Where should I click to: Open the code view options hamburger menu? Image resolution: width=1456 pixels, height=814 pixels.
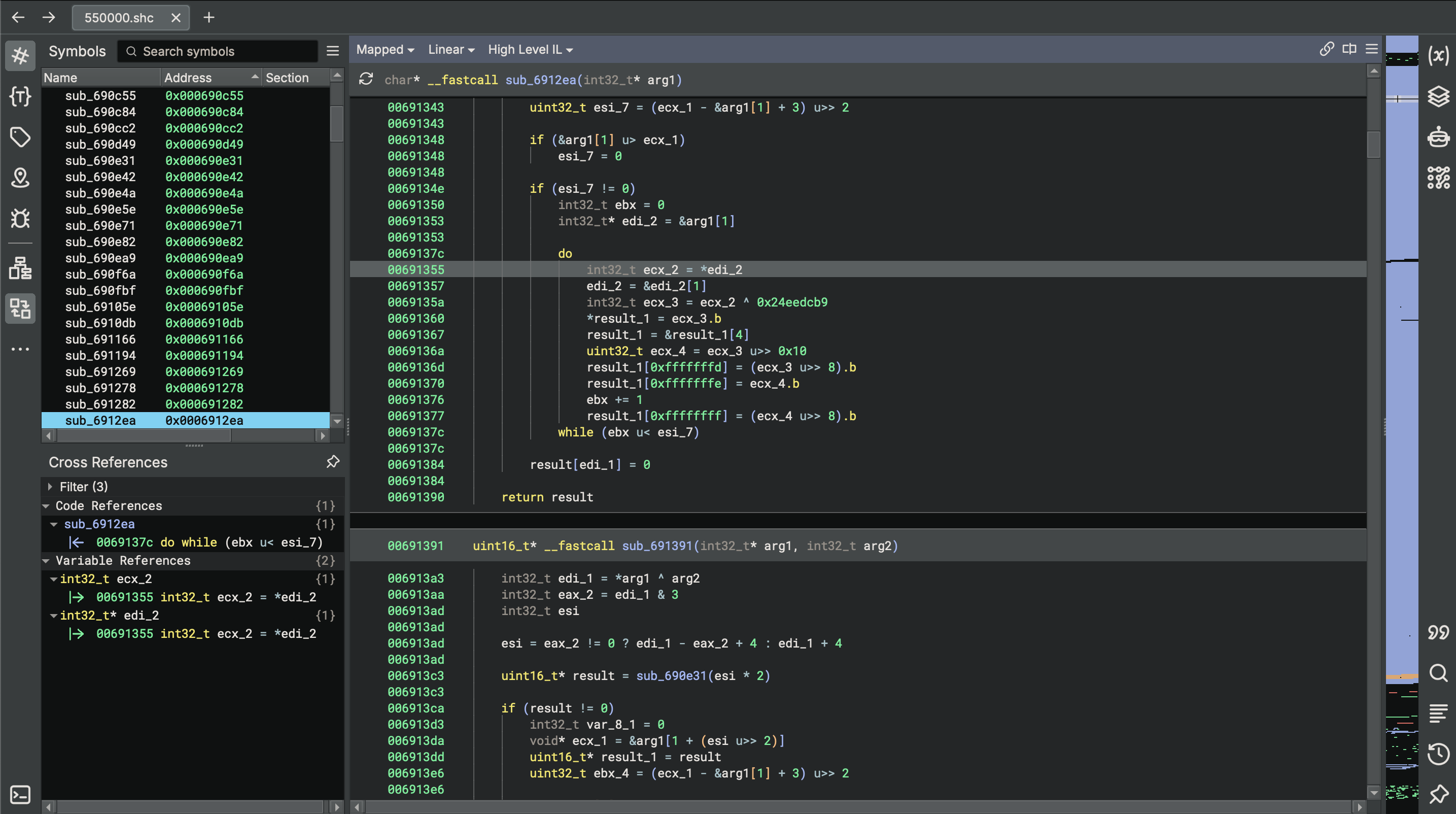click(1372, 49)
